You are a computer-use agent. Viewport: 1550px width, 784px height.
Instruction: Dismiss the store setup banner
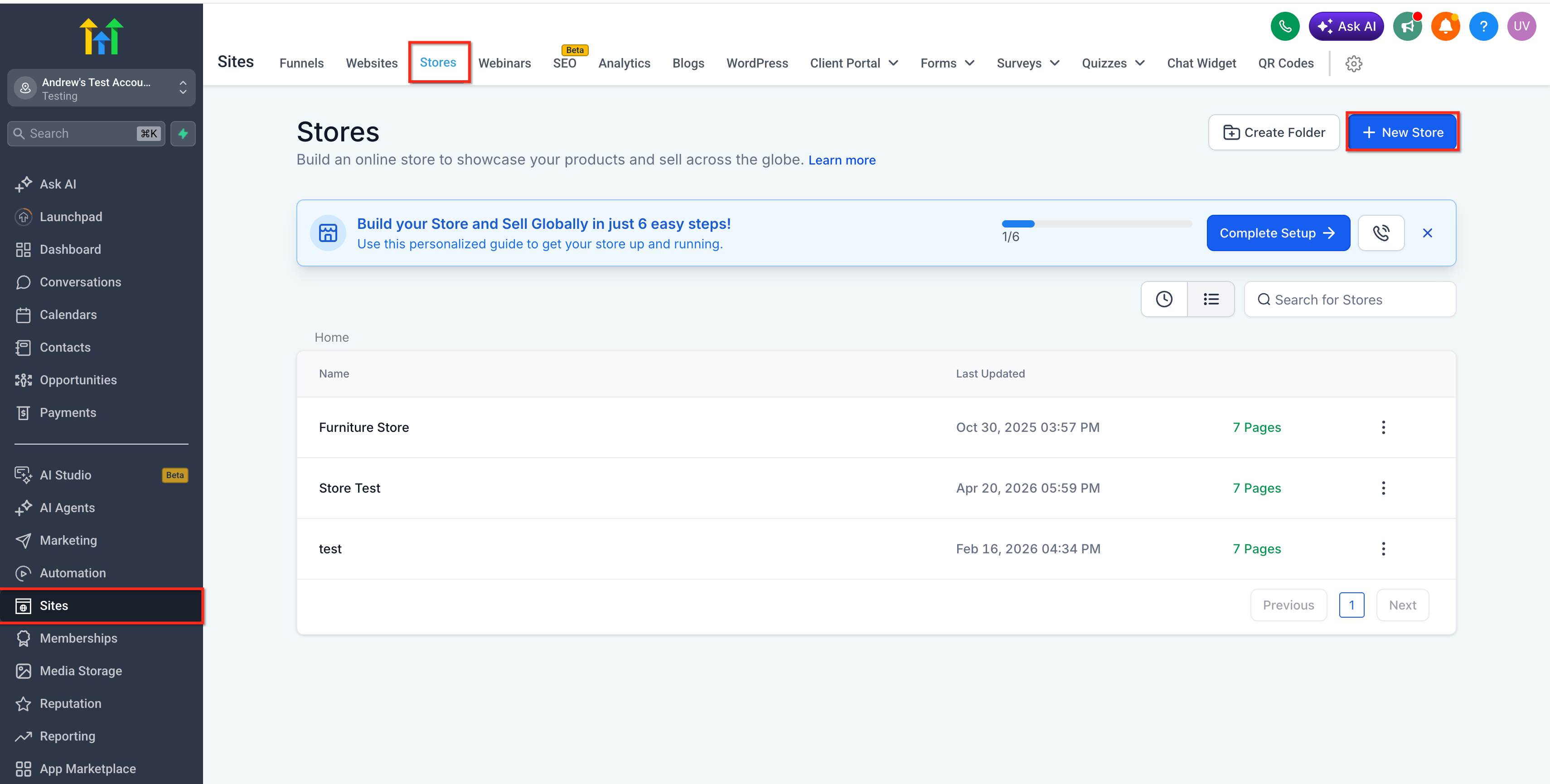click(x=1427, y=233)
